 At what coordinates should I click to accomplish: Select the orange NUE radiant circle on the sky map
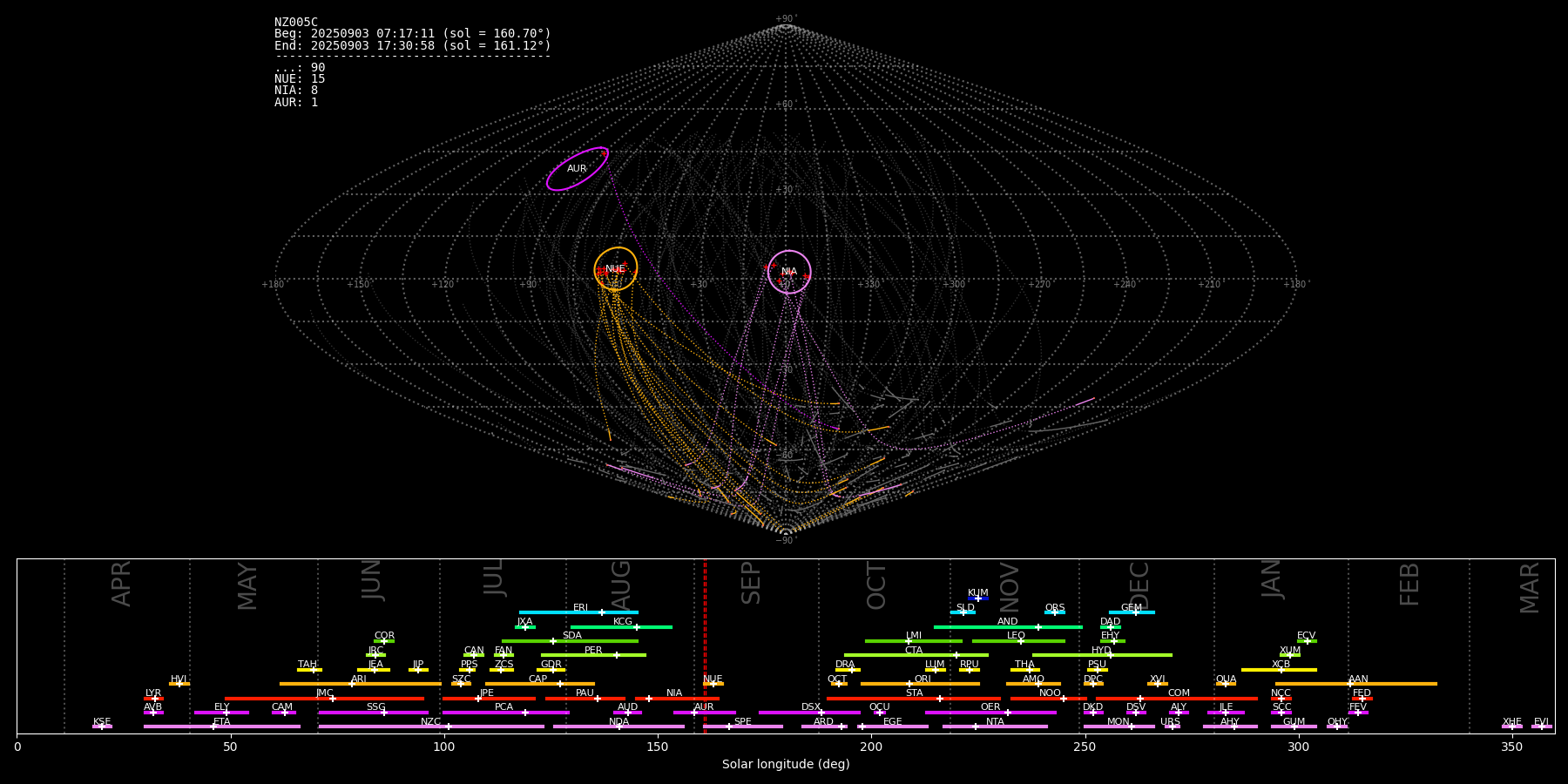[x=616, y=268]
